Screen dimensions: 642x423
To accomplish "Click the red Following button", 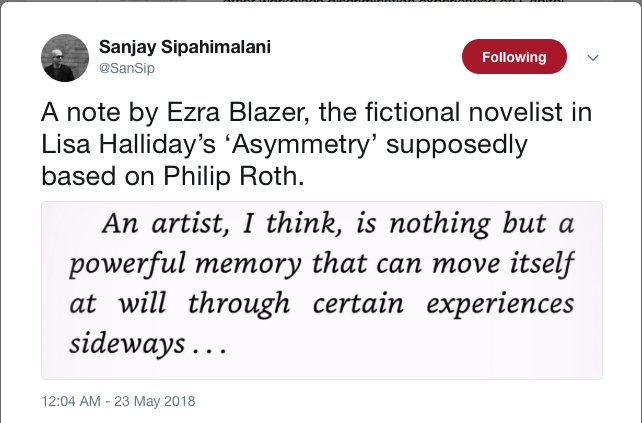I will coord(514,57).
